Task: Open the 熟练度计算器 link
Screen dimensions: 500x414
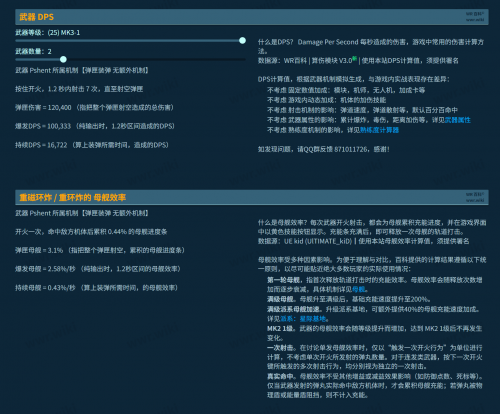Action: click(x=379, y=130)
